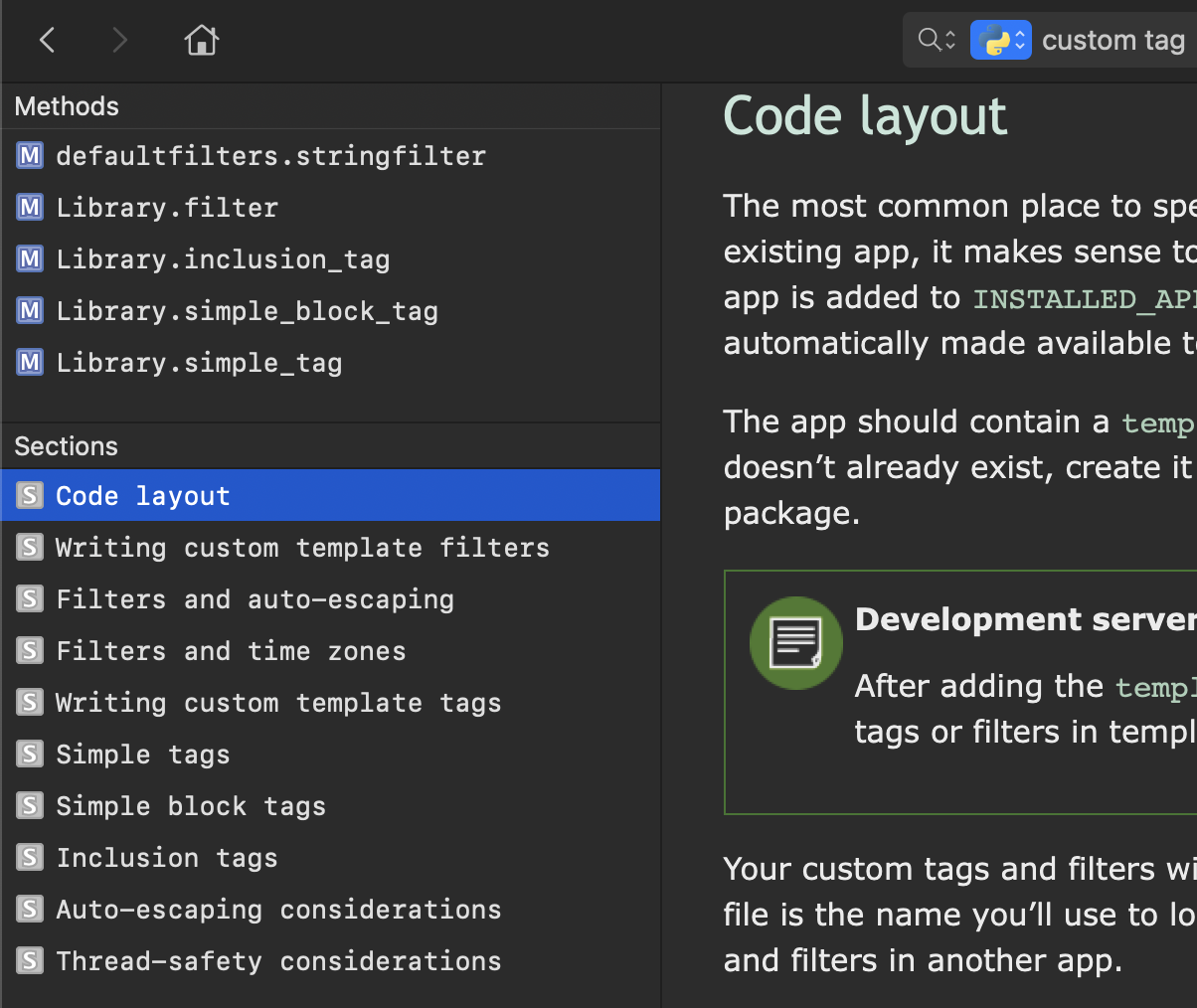Click S icon beside Writing custom template tags
This screenshot has width=1197, height=1008.
30,703
